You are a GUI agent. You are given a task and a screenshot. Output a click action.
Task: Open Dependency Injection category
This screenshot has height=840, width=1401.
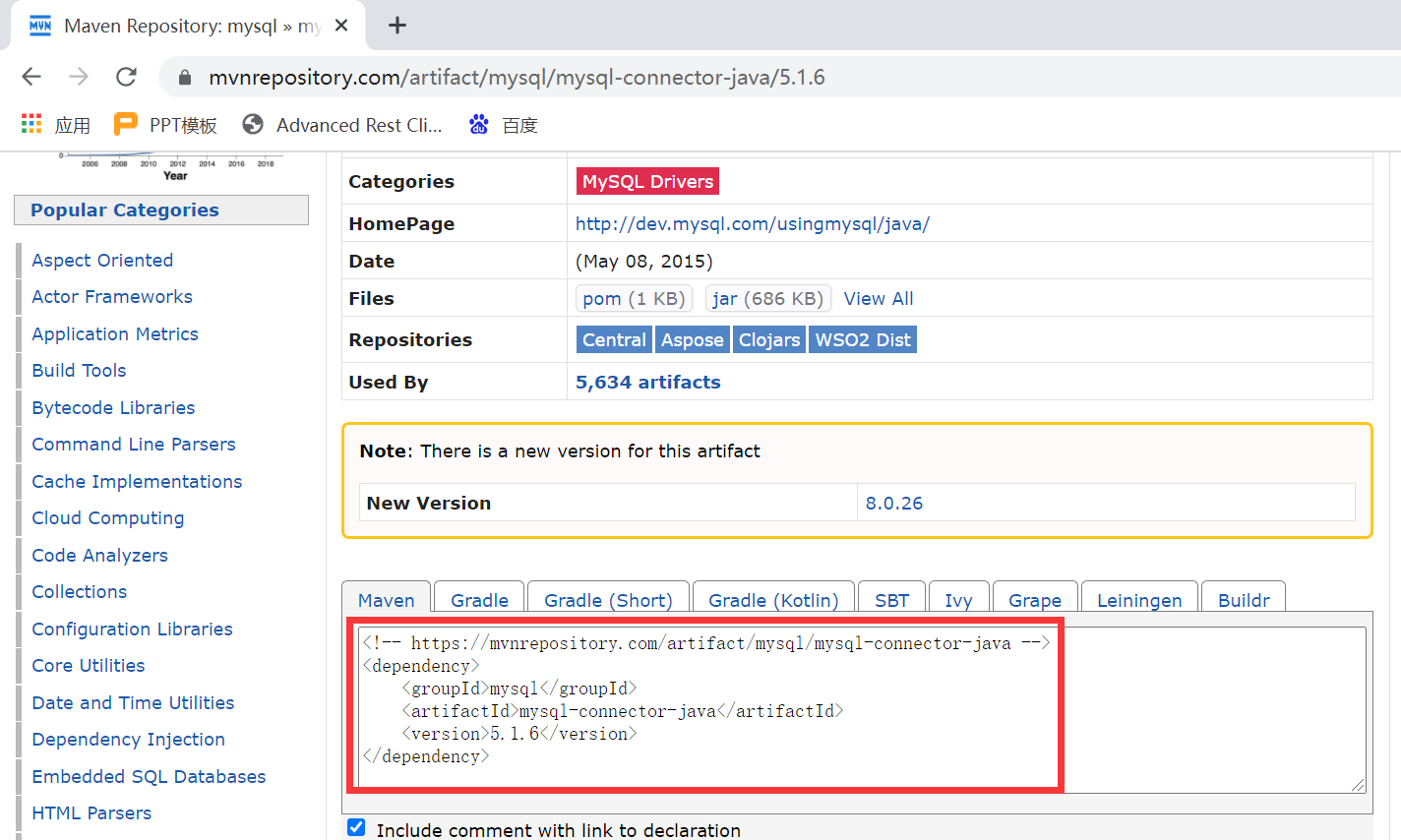point(128,739)
